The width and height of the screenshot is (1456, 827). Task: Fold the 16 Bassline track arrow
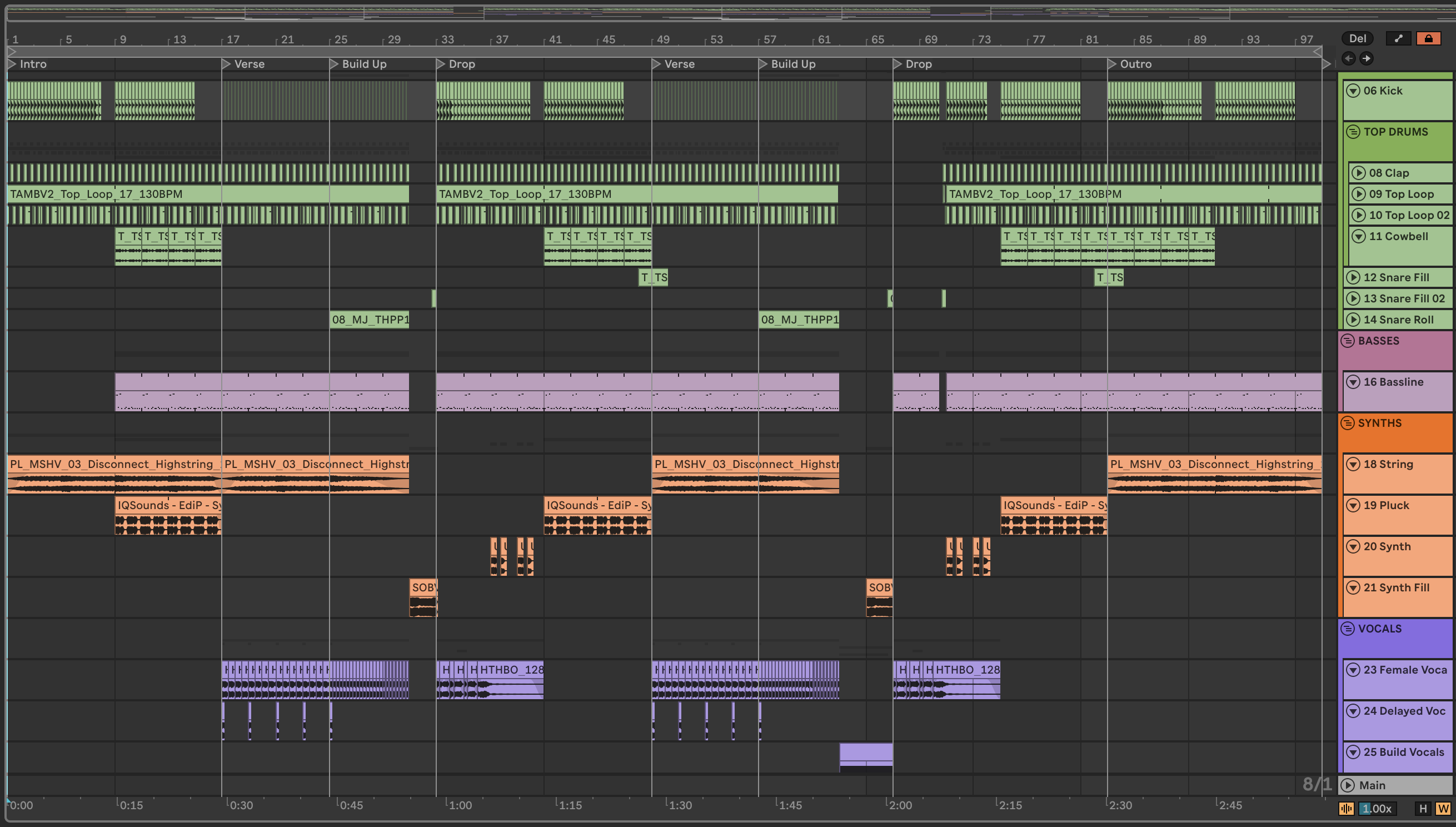tap(1353, 382)
